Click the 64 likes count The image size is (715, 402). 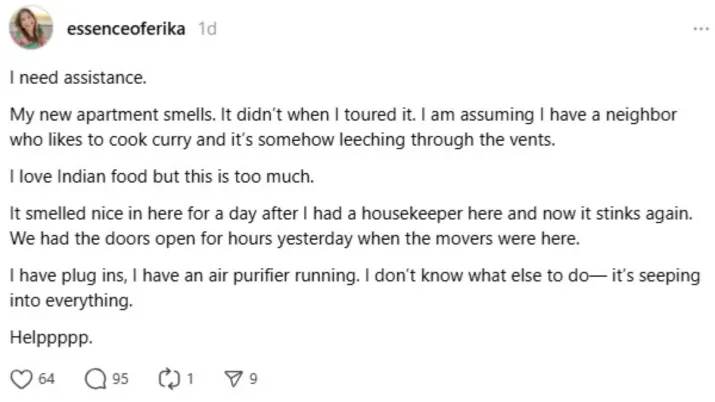[x=46, y=379]
